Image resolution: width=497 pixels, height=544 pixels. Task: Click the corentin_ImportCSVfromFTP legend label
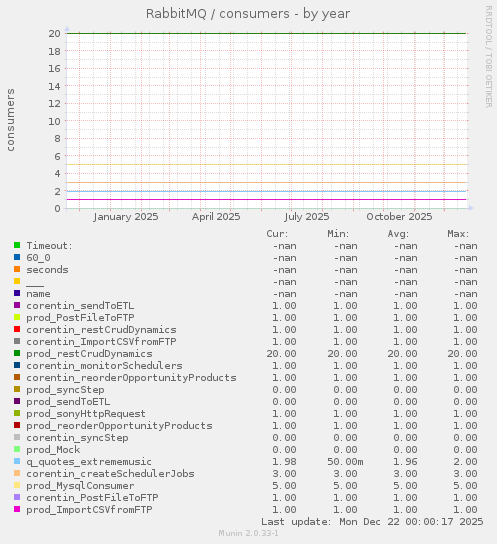click(101, 342)
